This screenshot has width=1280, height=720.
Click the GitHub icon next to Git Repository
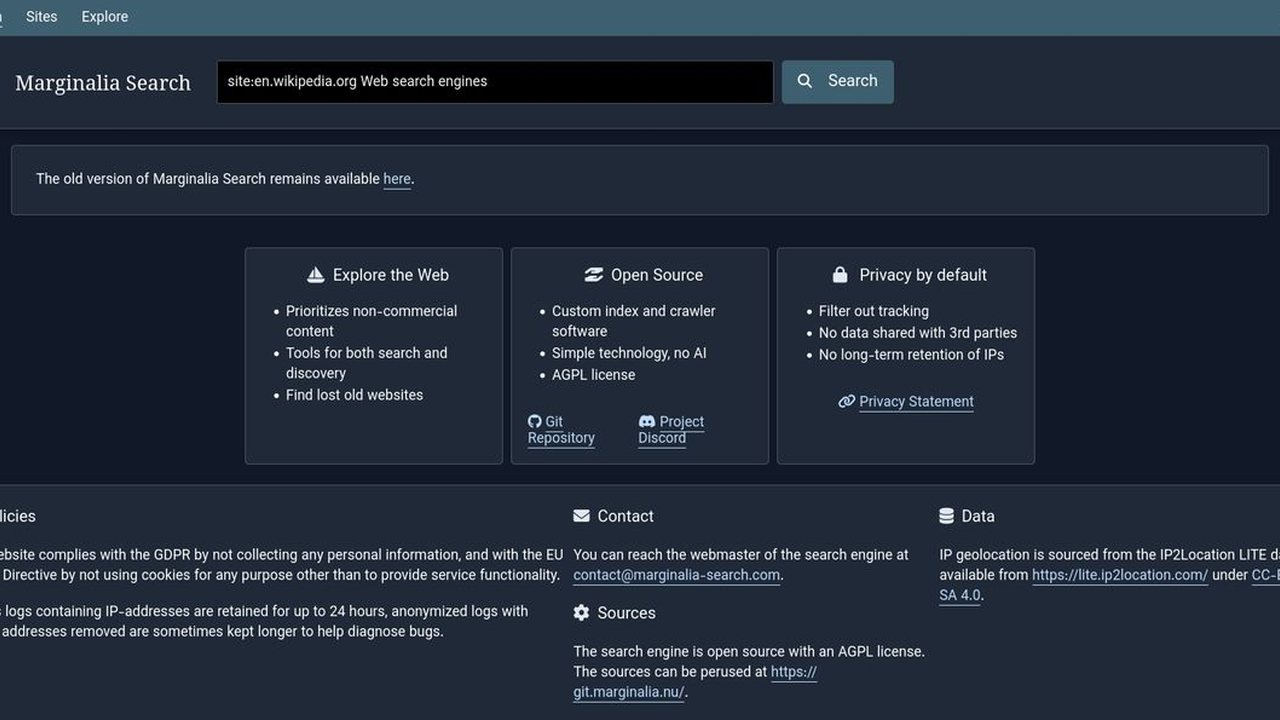pos(535,422)
